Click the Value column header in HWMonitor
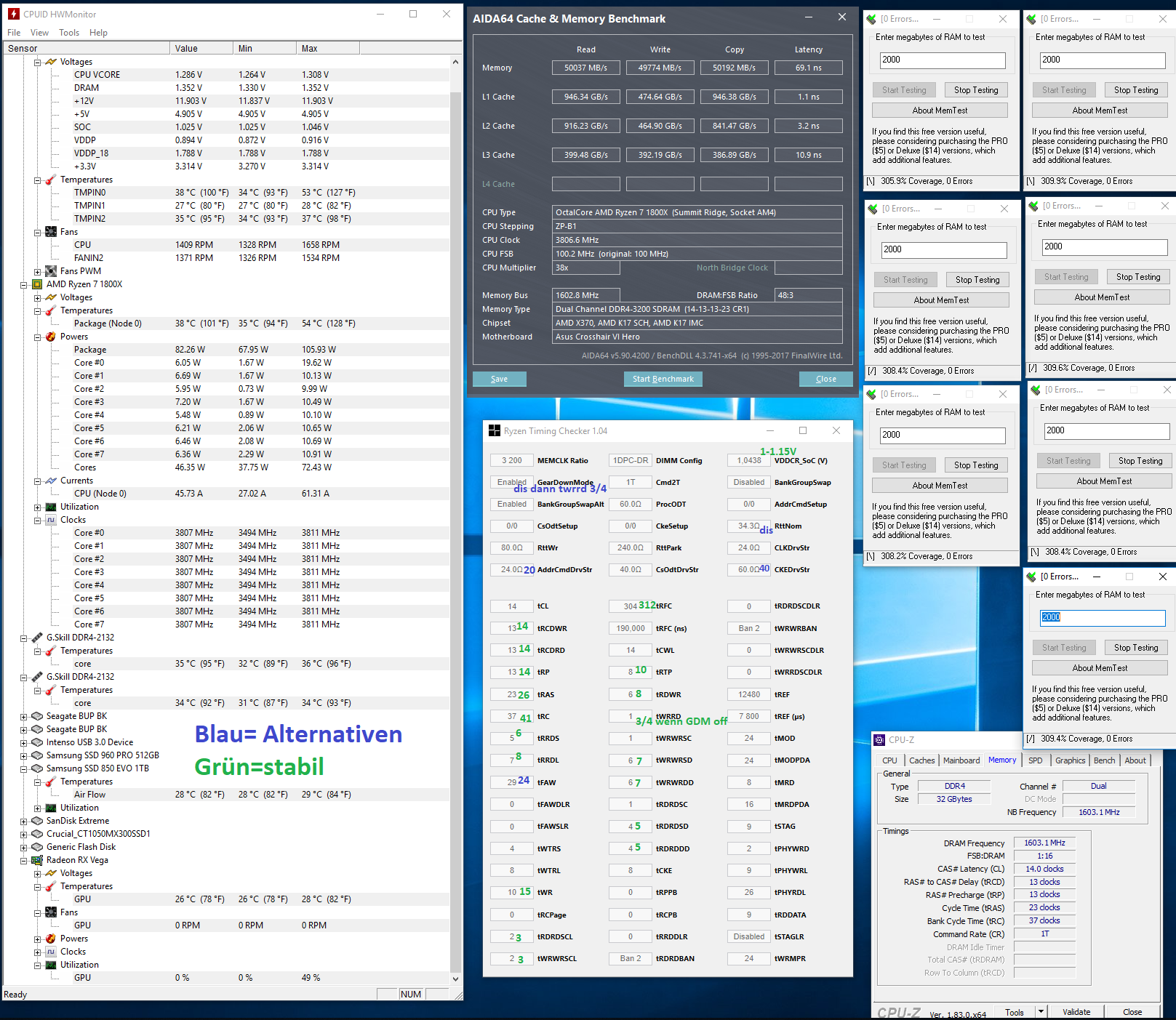 pos(201,49)
